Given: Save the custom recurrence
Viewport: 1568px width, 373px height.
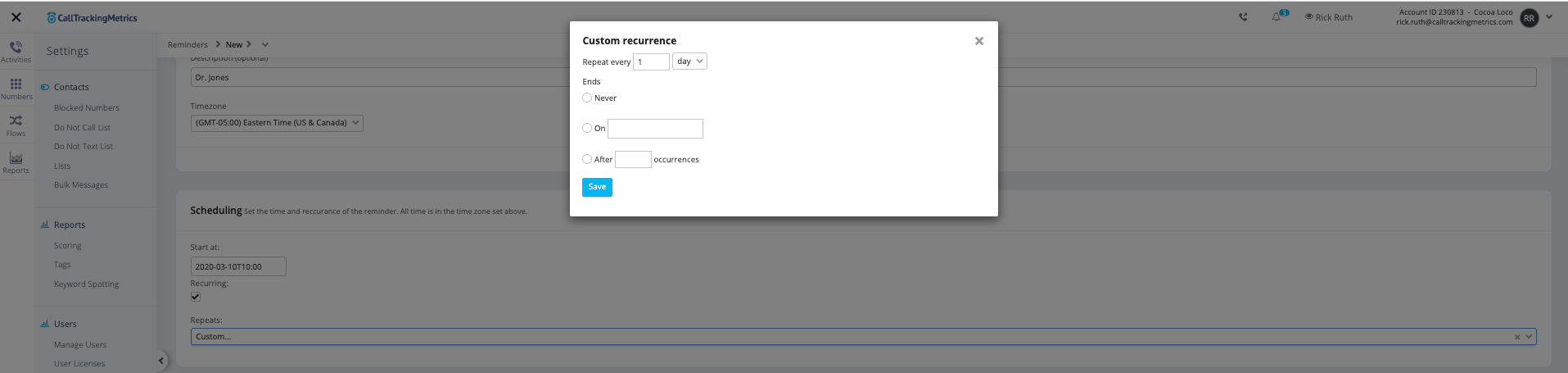Looking at the screenshot, I should (597, 187).
